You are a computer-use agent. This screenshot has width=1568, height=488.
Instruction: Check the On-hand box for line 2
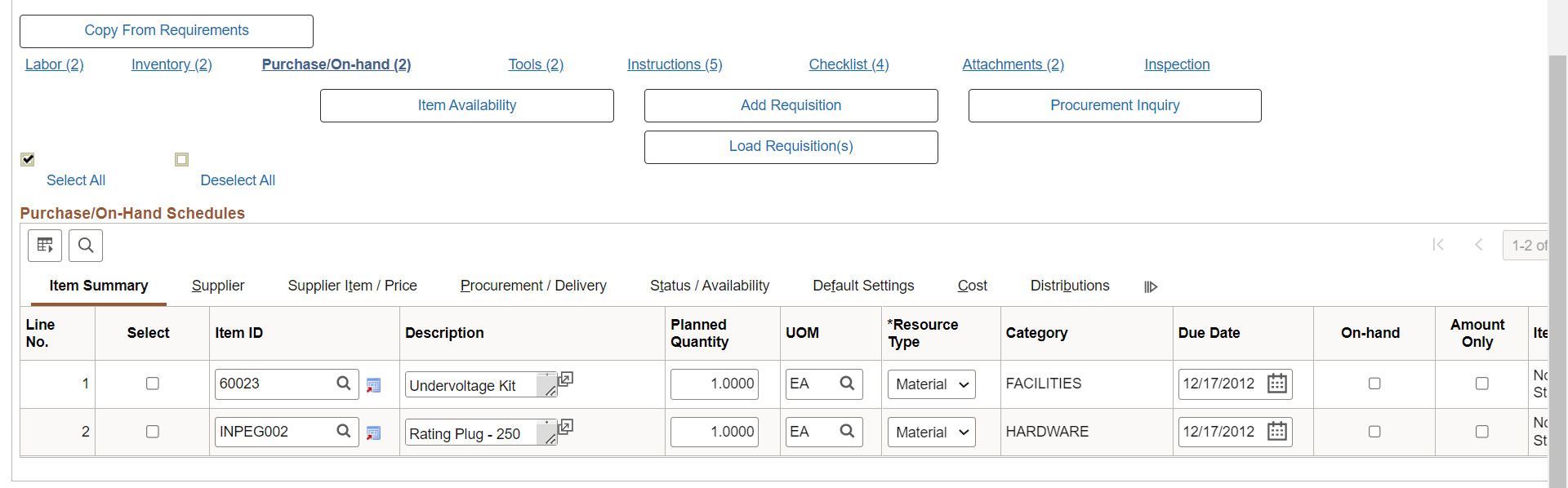point(1374,432)
